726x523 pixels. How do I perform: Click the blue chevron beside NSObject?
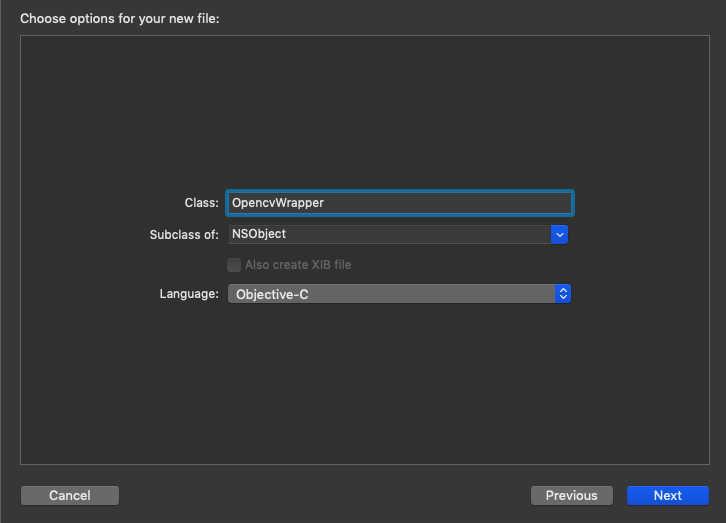click(559, 235)
